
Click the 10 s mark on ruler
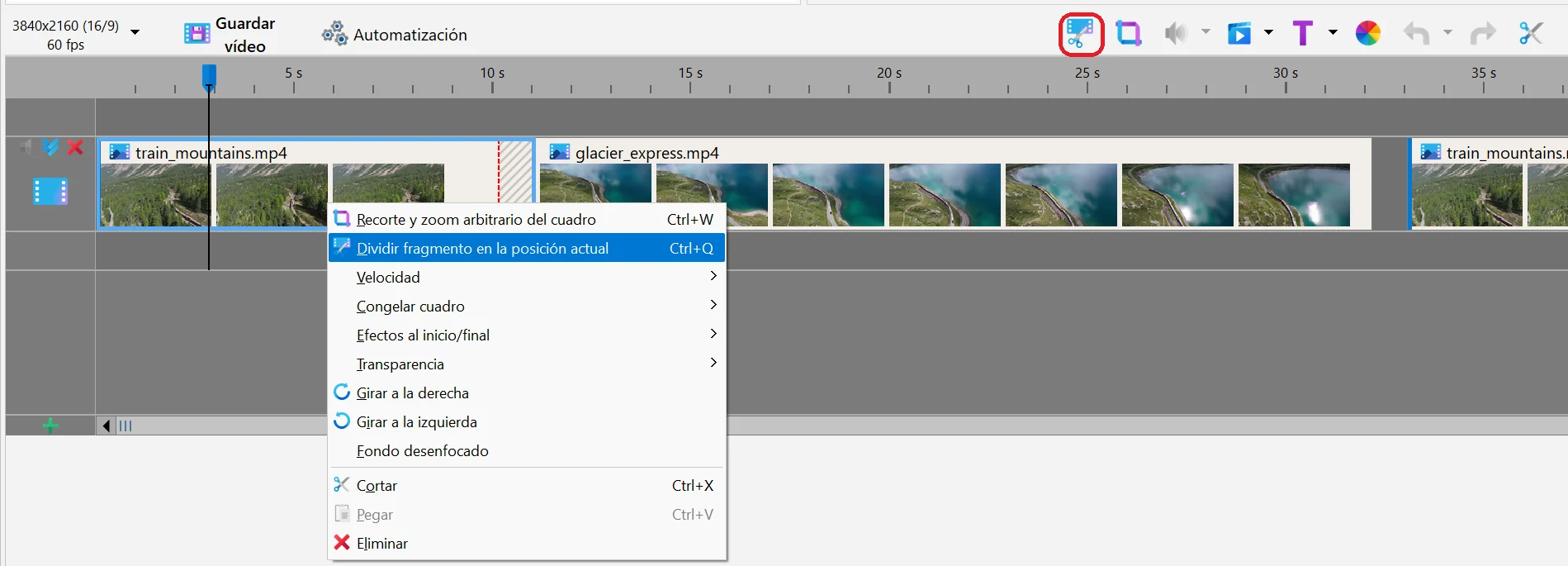click(492, 74)
